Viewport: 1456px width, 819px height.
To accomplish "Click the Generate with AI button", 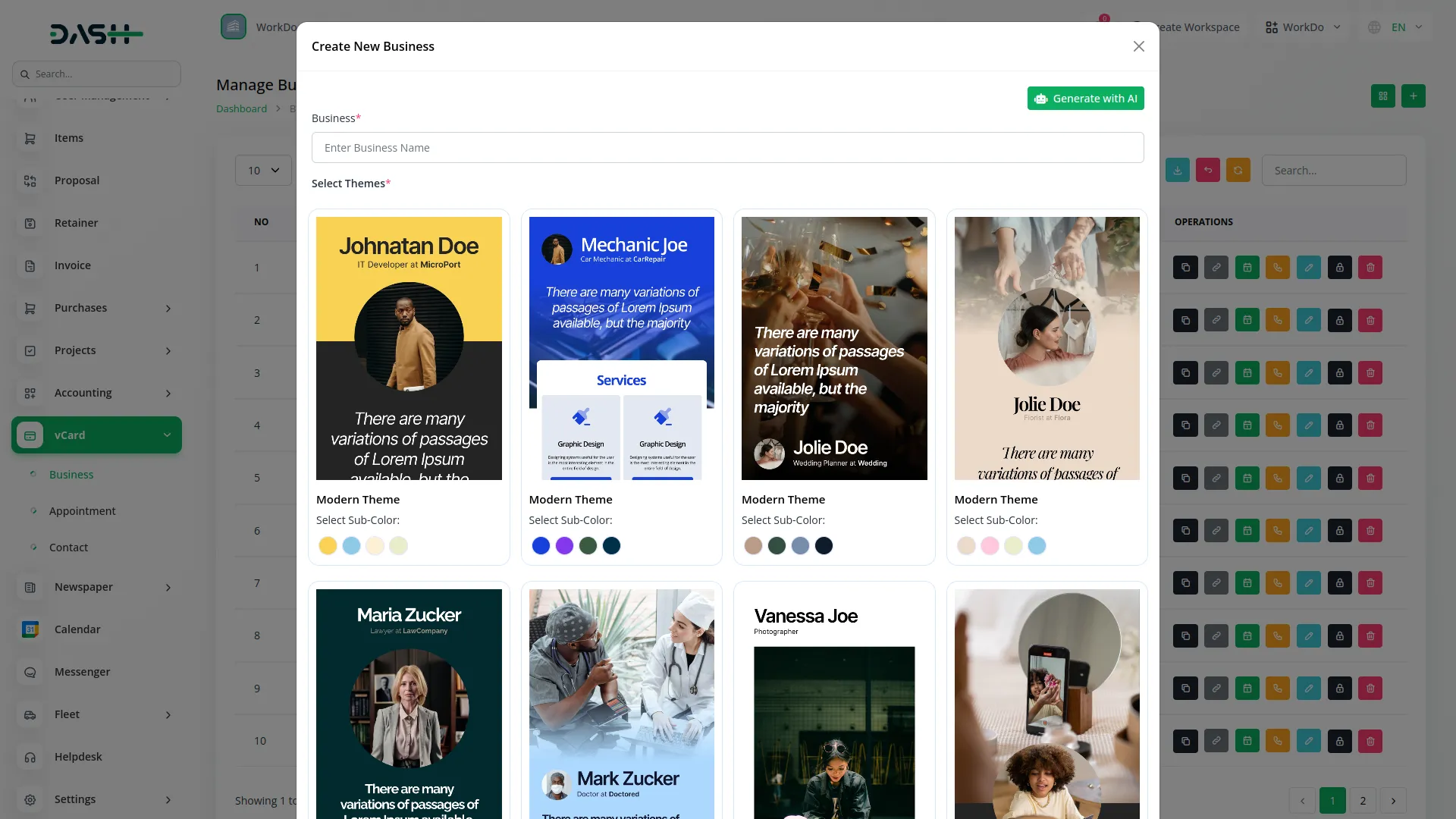I will pyautogui.click(x=1085, y=99).
